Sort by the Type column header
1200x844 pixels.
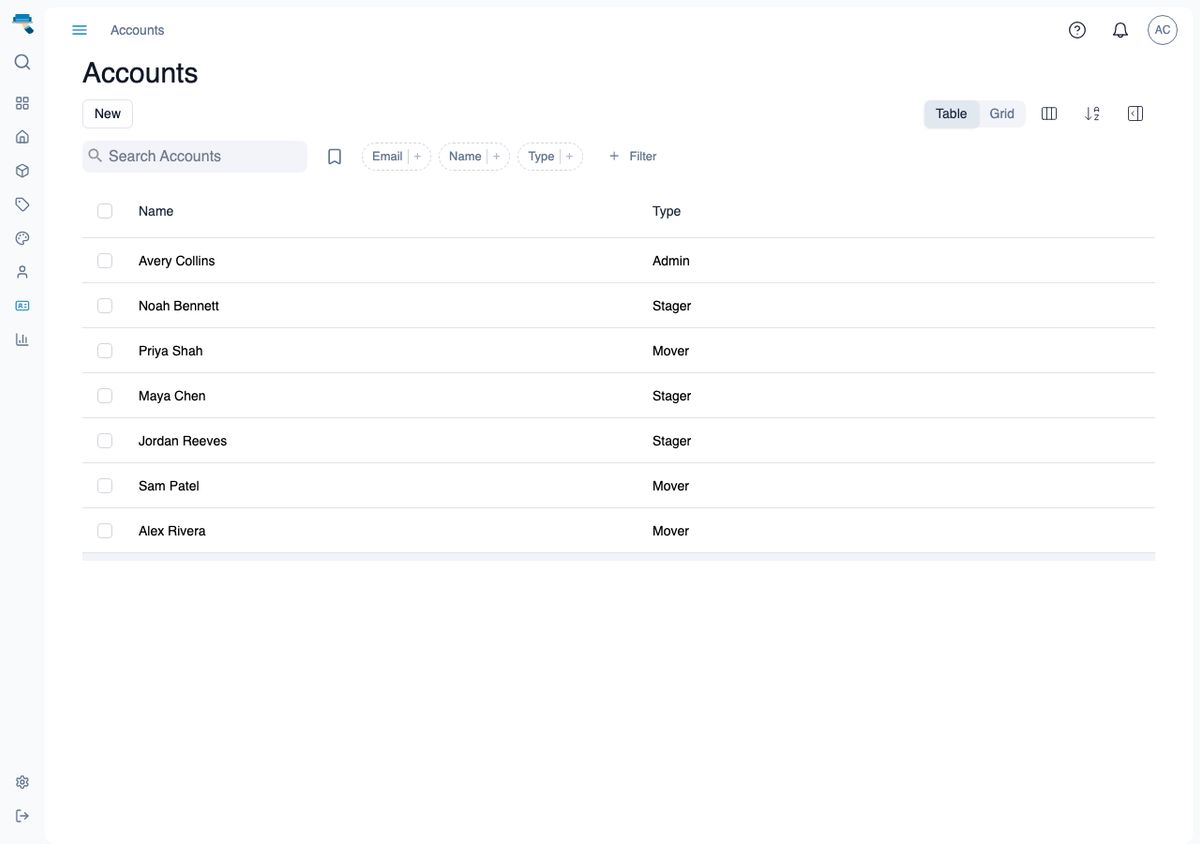[666, 211]
